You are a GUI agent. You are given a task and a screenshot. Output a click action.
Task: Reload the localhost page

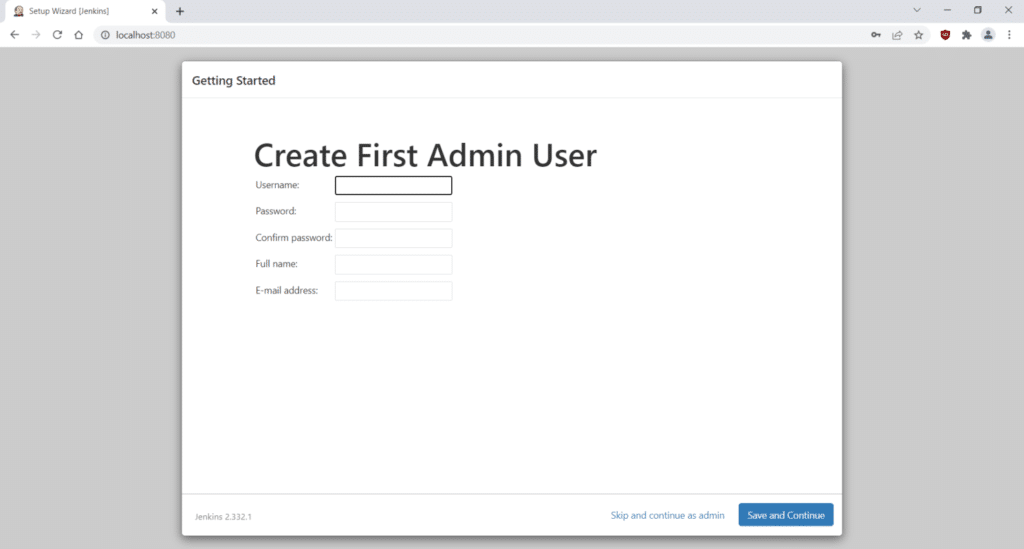pos(57,35)
